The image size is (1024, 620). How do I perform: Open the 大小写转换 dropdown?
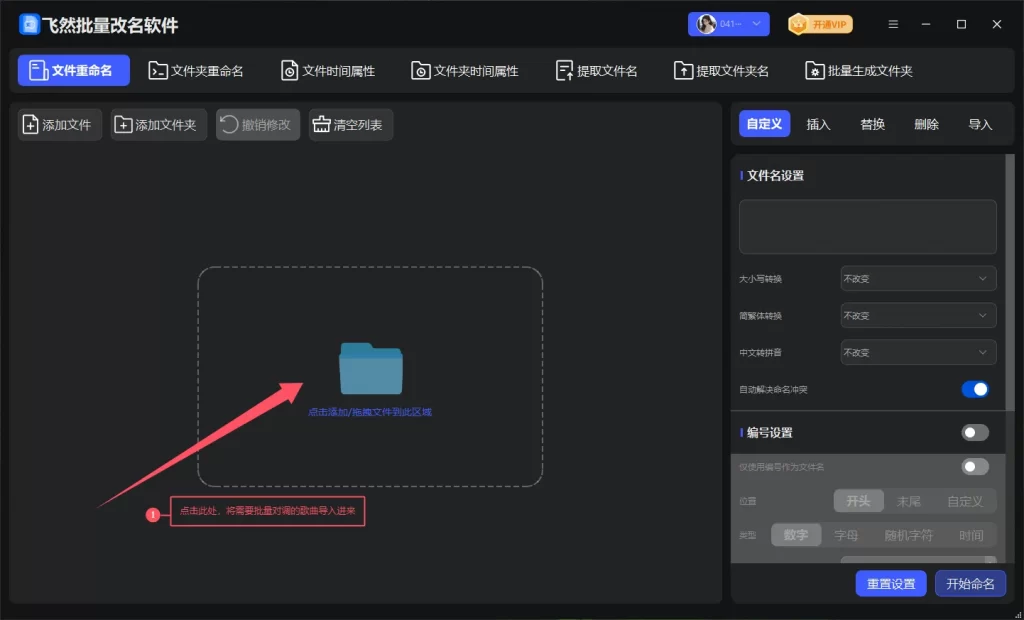pos(918,278)
